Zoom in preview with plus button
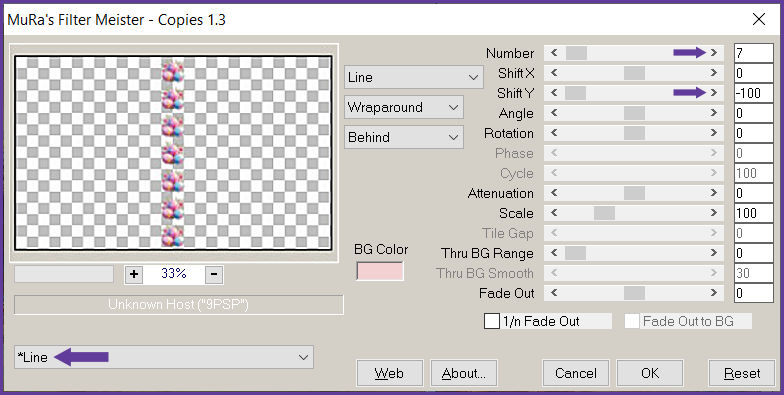The width and height of the screenshot is (784, 395). point(134,274)
